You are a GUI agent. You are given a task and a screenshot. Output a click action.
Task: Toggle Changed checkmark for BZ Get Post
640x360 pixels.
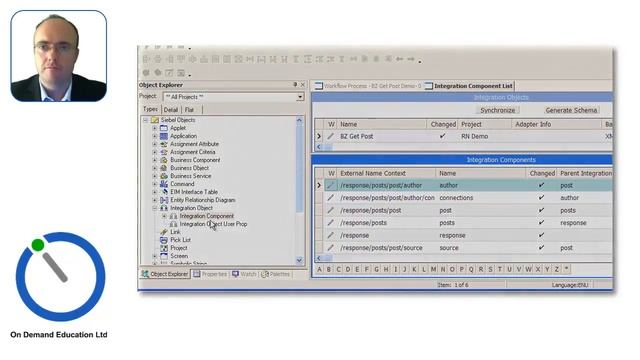[442, 136]
